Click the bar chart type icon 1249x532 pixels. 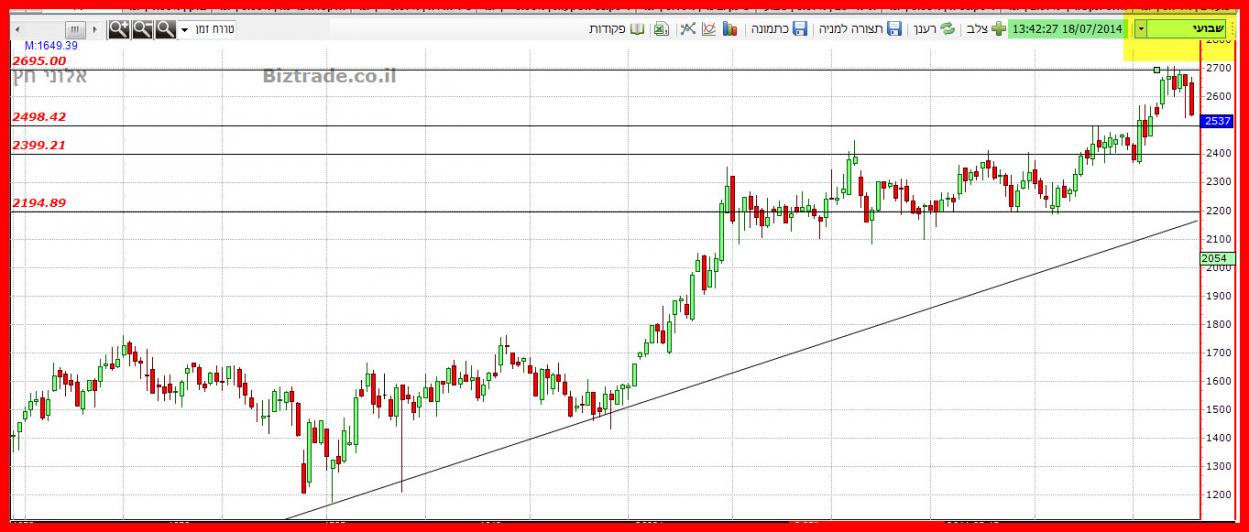click(730, 29)
